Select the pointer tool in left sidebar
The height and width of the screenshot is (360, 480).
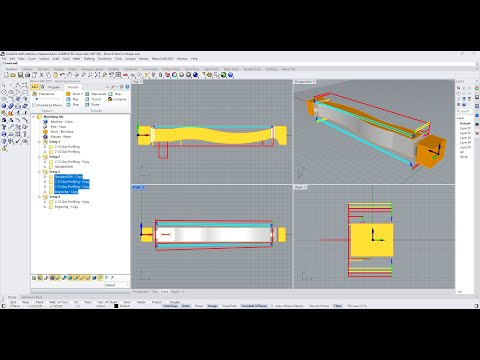point(3,85)
